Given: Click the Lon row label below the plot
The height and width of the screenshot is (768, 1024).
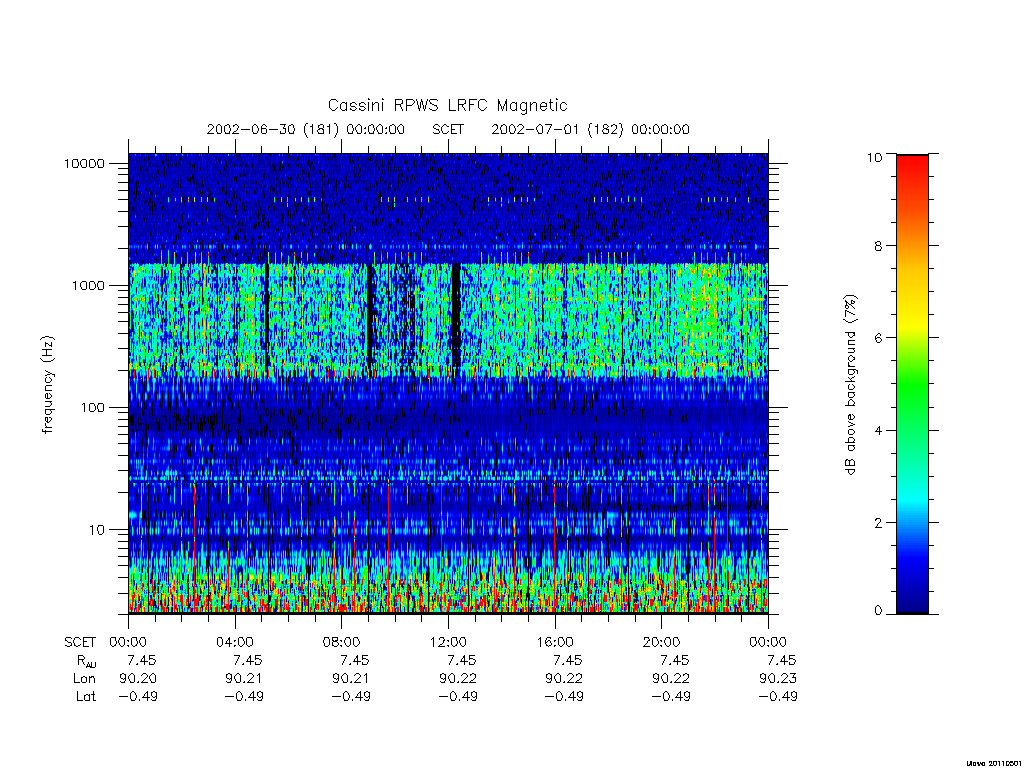Looking at the screenshot, I should [x=84, y=679].
